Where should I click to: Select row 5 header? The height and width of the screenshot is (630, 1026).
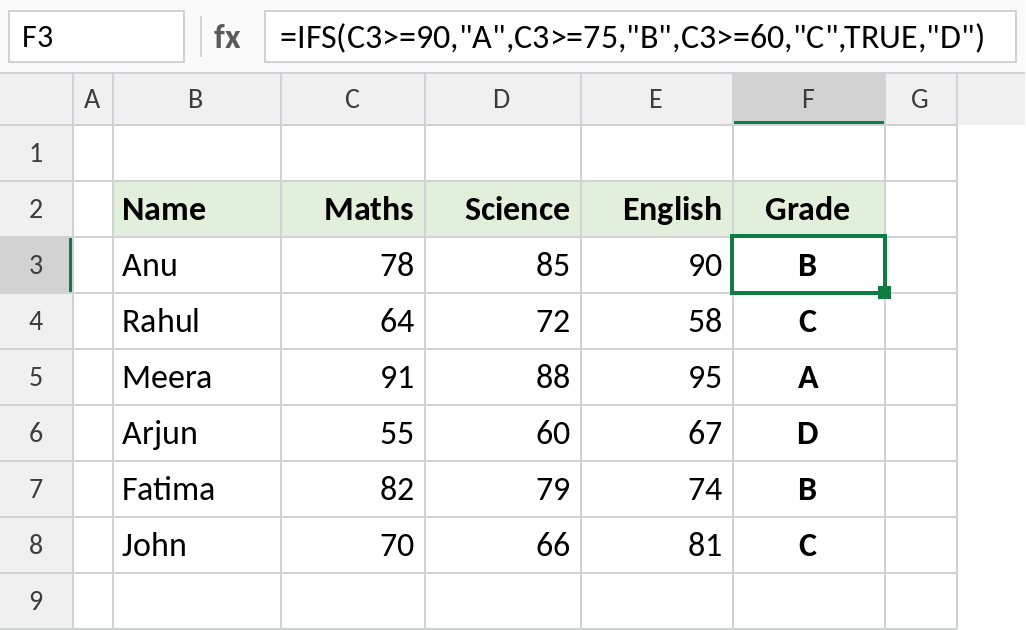click(36, 377)
